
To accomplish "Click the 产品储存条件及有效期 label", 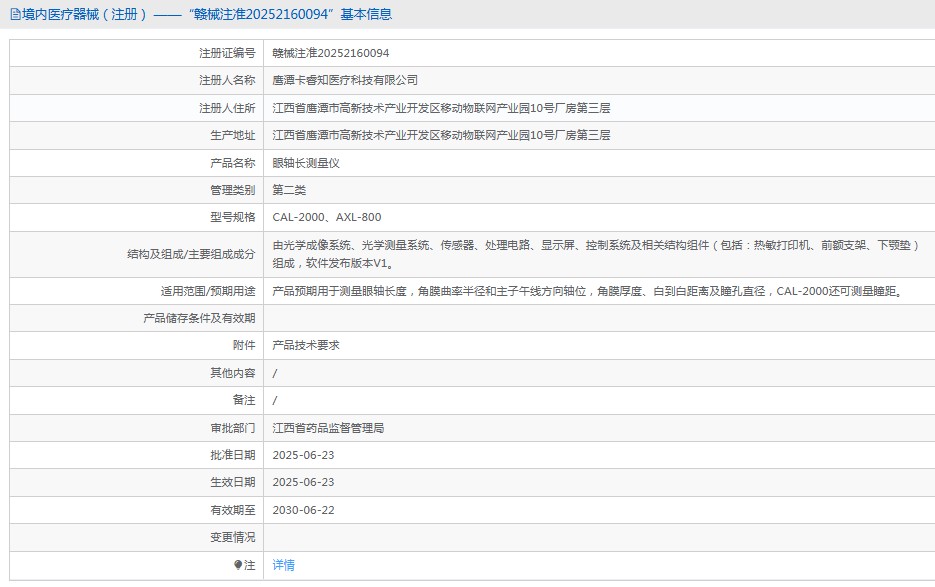I will [x=199, y=318].
